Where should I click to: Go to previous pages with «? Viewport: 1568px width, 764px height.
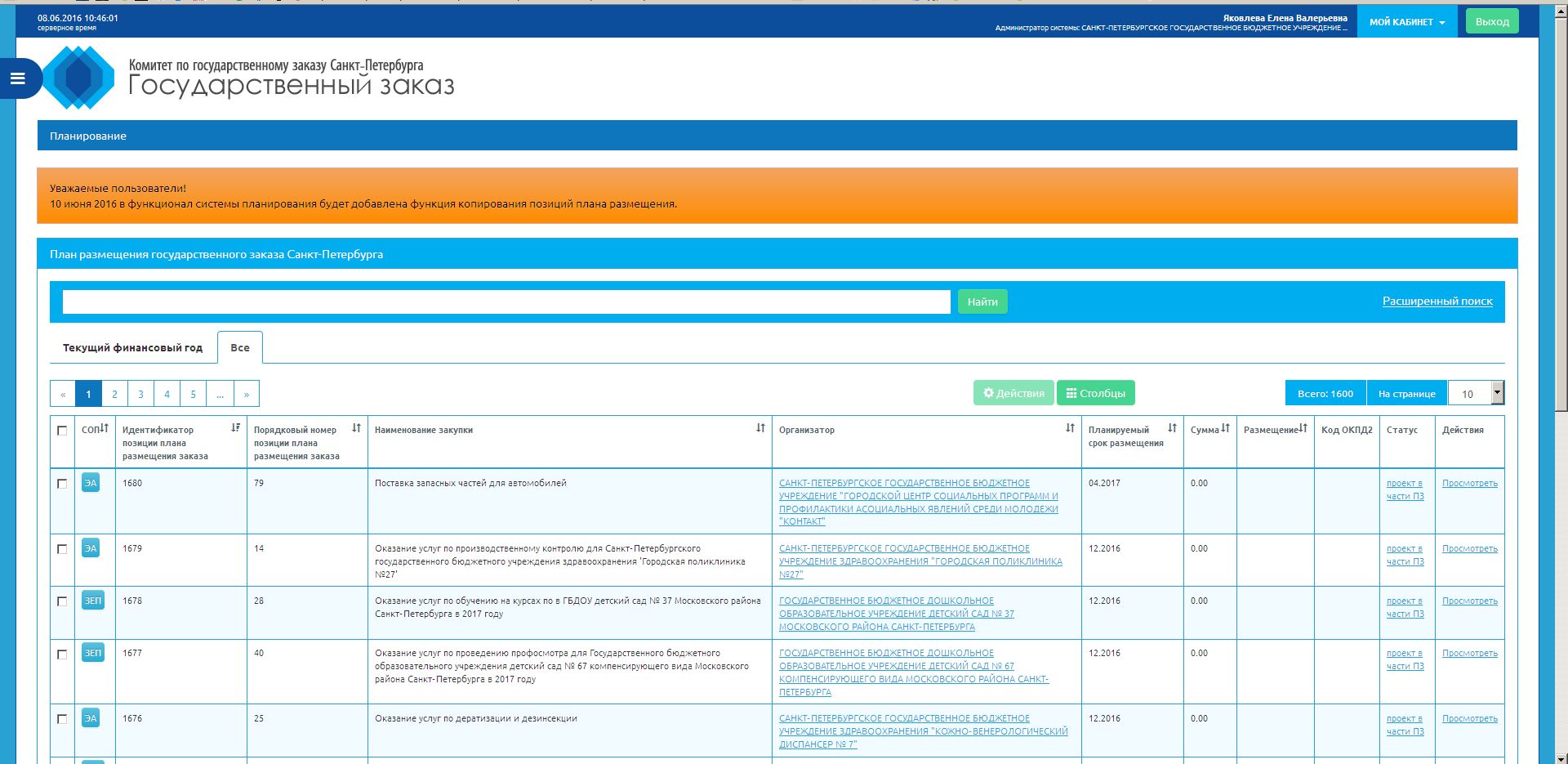click(63, 394)
